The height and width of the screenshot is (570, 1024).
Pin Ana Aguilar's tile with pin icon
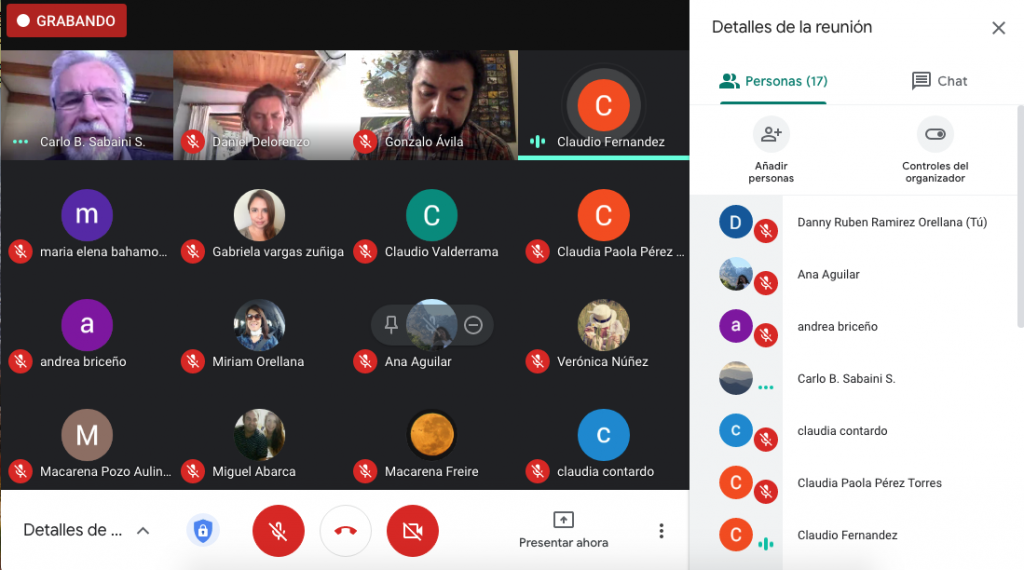point(391,325)
